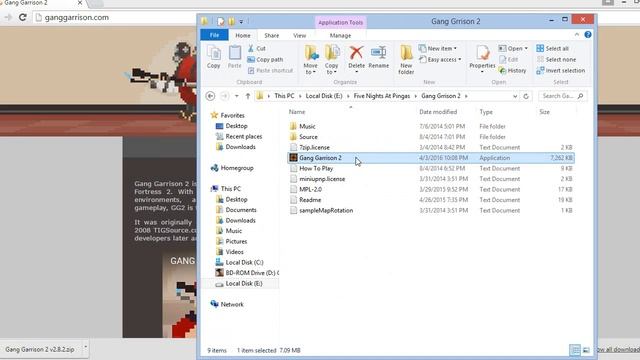Screen dimensions: 640x360
Task: Click the Properties quick access toolbar icon
Action: pyautogui.click(x=220, y=21)
